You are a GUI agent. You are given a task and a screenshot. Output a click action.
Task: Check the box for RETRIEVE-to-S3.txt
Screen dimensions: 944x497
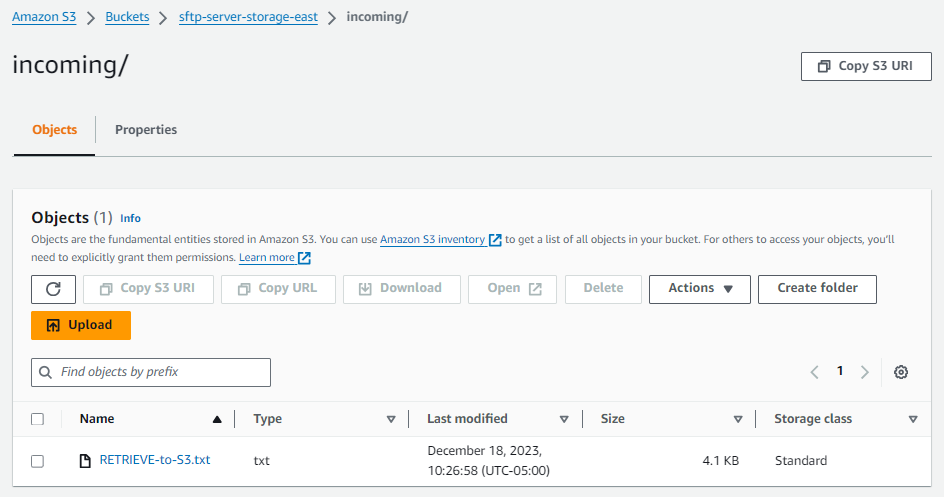tap(38, 461)
